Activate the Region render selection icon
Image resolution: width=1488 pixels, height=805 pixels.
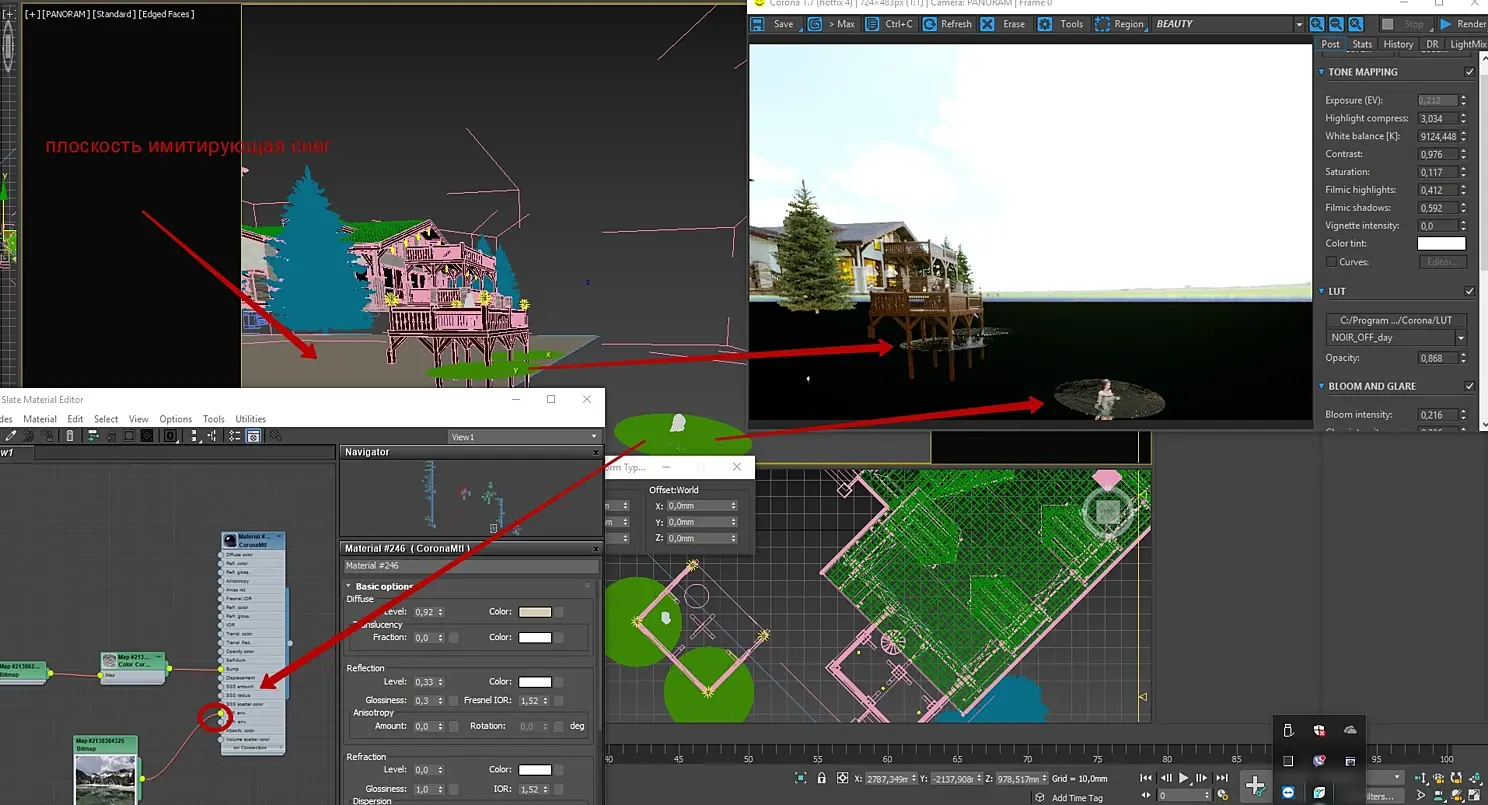[x=1102, y=24]
